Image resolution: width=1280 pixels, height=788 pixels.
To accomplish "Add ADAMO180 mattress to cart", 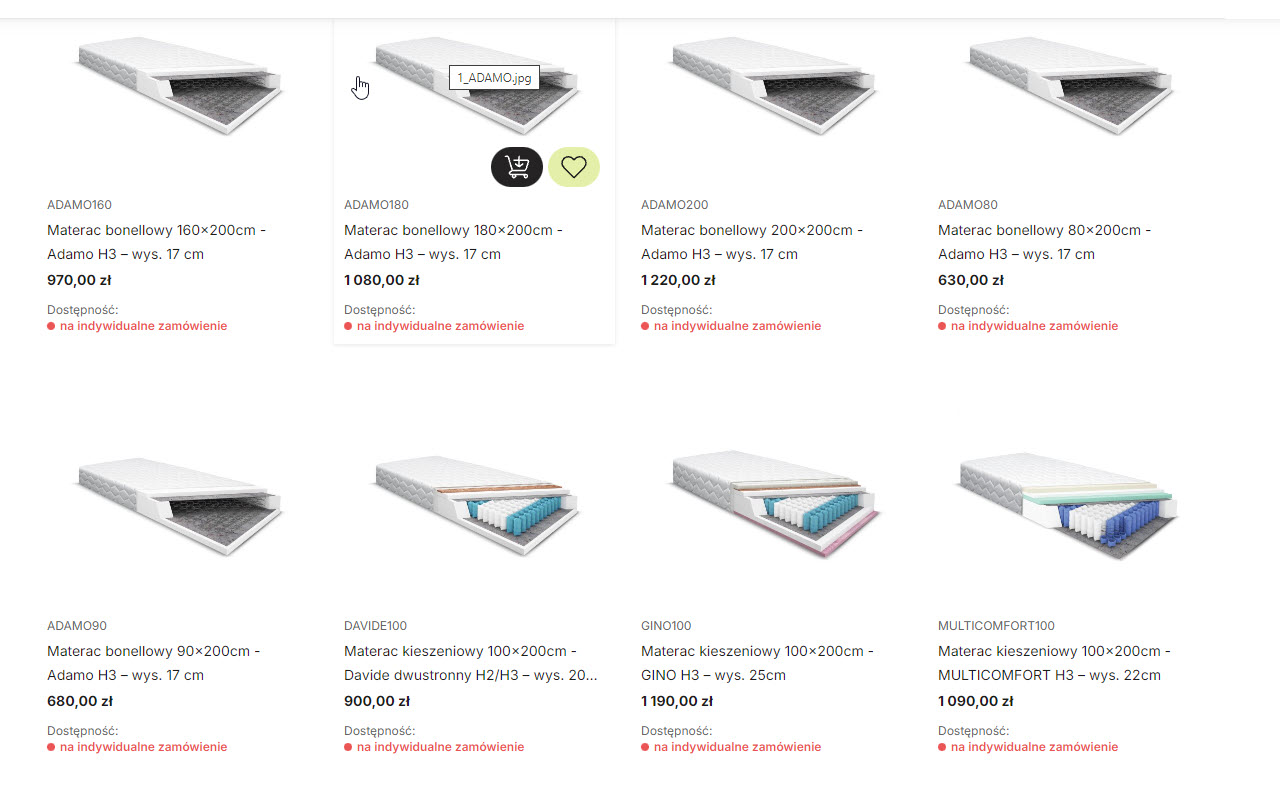I will point(516,167).
